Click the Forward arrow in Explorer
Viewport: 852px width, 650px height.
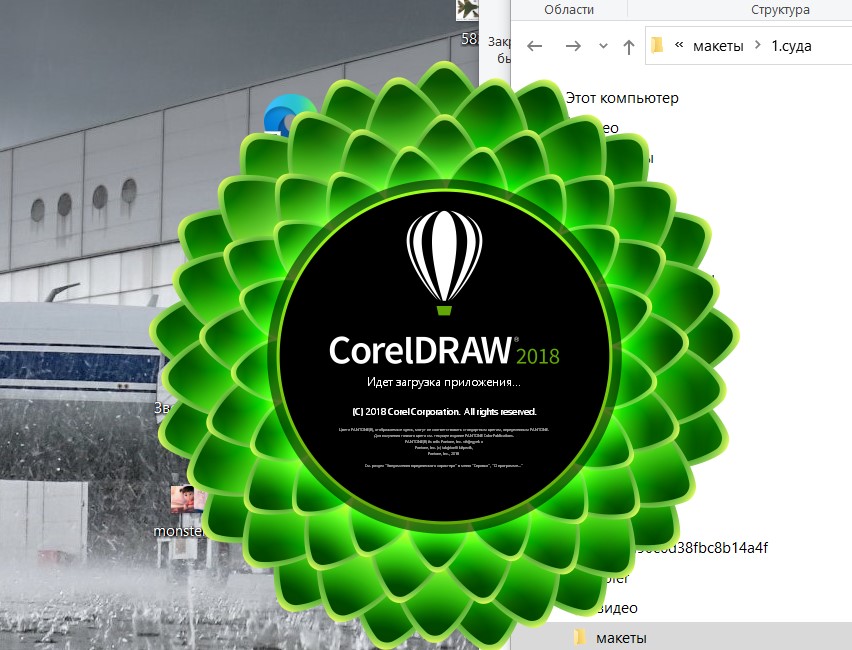[572, 46]
